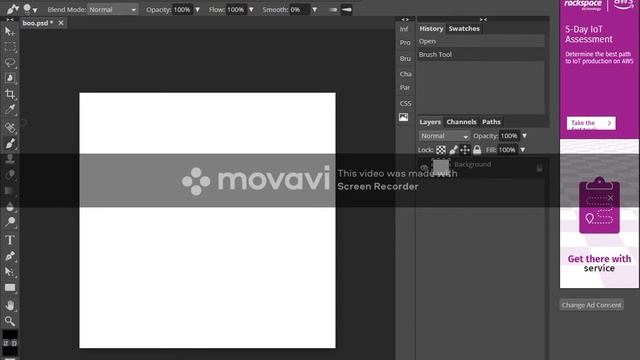Screen dimensions: 640x360
Task: Select the Crop tool
Action: pyautogui.click(x=10, y=94)
